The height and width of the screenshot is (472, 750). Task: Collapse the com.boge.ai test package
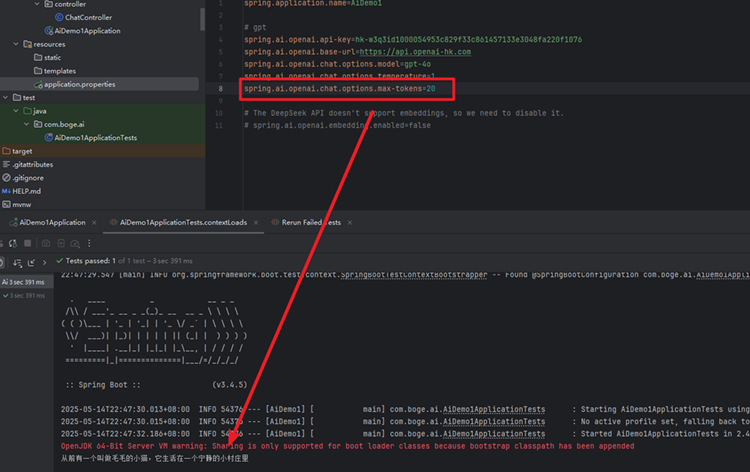tap(25, 124)
